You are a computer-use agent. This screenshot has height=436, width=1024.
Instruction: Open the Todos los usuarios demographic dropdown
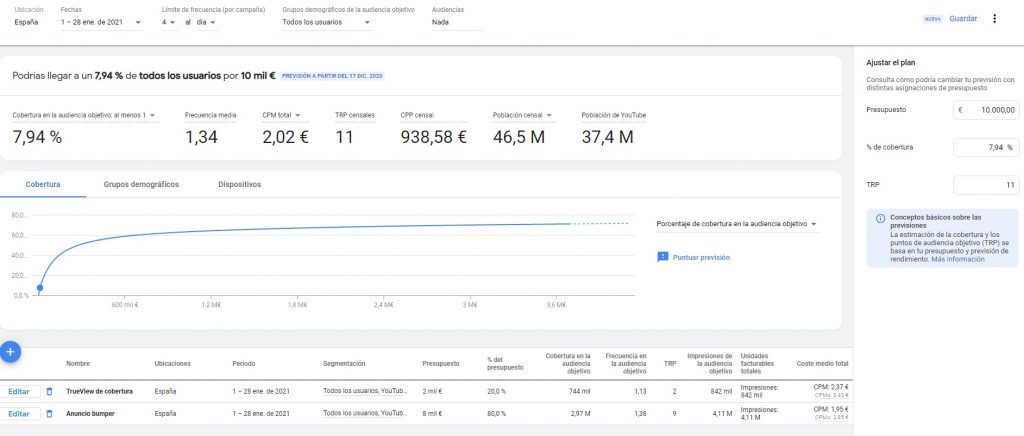(x=327, y=22)
